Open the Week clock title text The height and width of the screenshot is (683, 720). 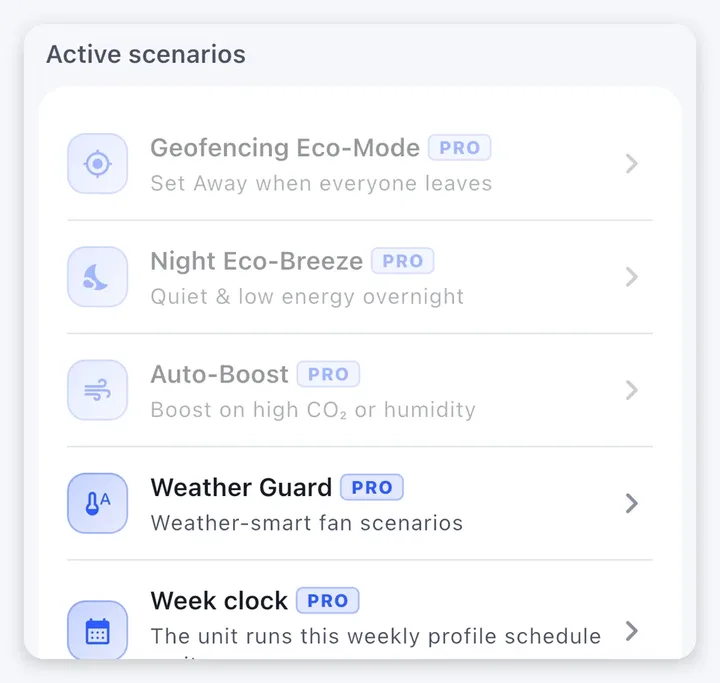tap(219, 601)
